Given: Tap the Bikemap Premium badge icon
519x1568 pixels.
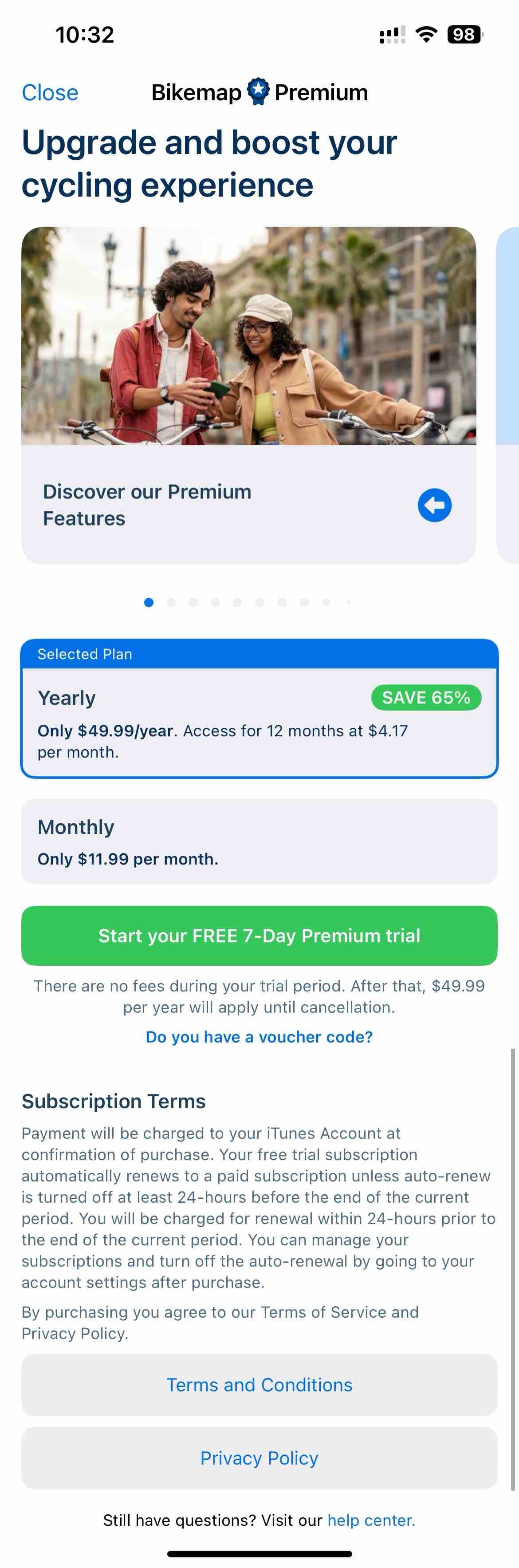Looking at the screenshot, I should coord(259,91).
